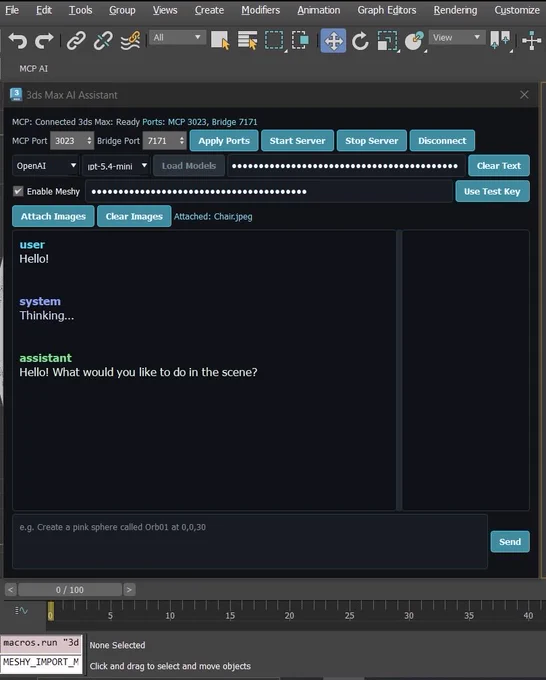
Task: Step time slider back with left arrow
Action: [x=11, y=589]
